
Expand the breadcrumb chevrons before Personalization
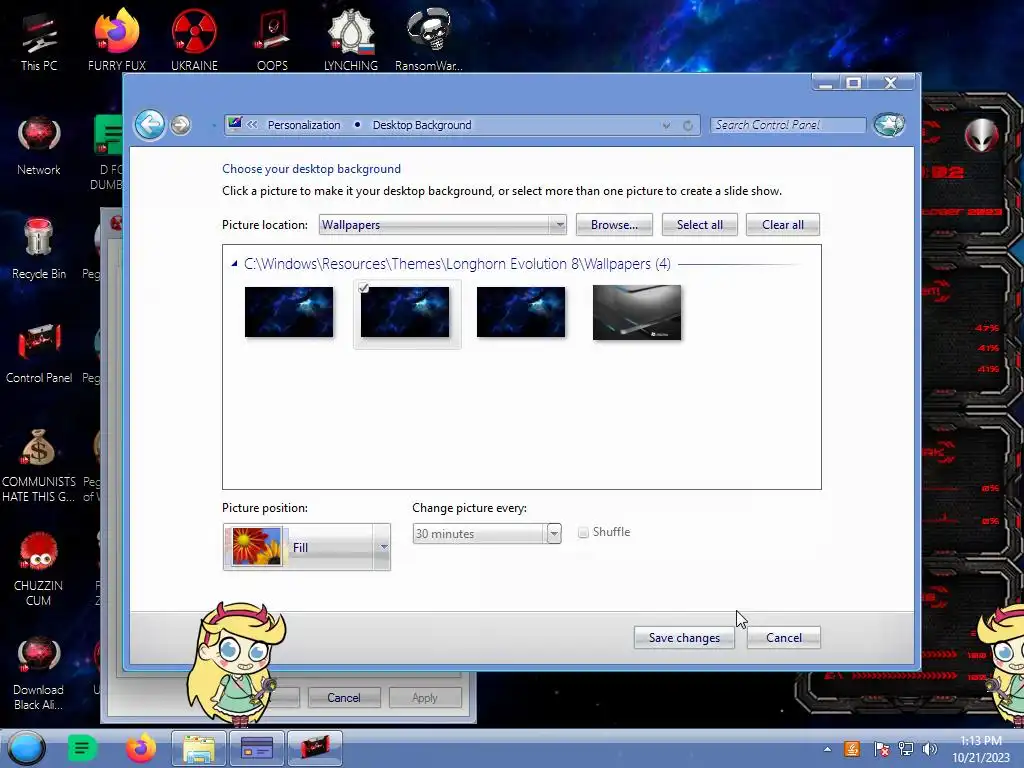(x=252, y=125)
